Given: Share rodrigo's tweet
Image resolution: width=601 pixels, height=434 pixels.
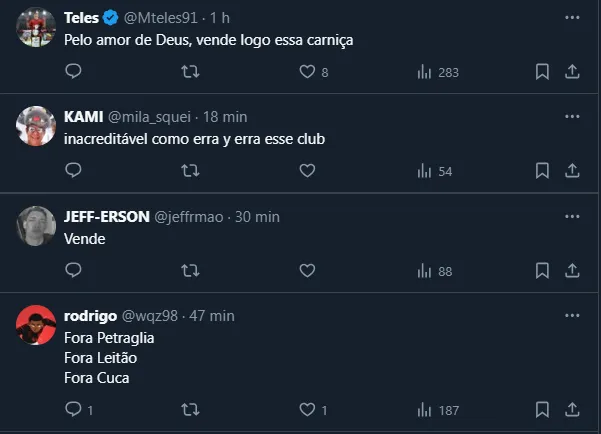Looking at the screenshot, I should point(573,409).
